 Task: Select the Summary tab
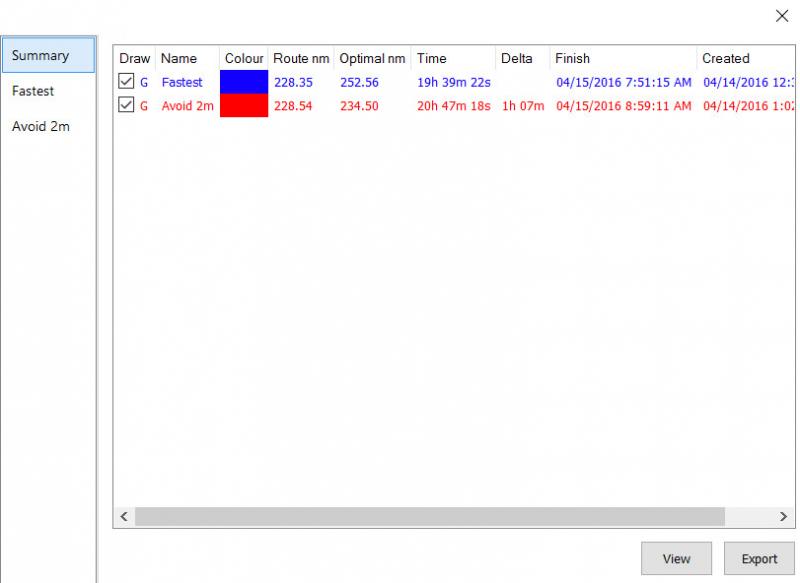pyautogui.click(x=47, y=55)
